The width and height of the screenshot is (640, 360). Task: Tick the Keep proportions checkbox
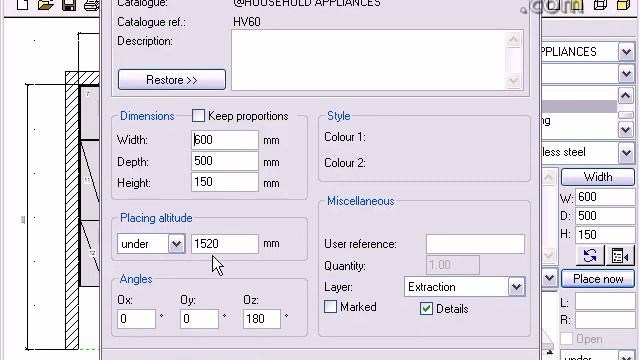[198, 116]
